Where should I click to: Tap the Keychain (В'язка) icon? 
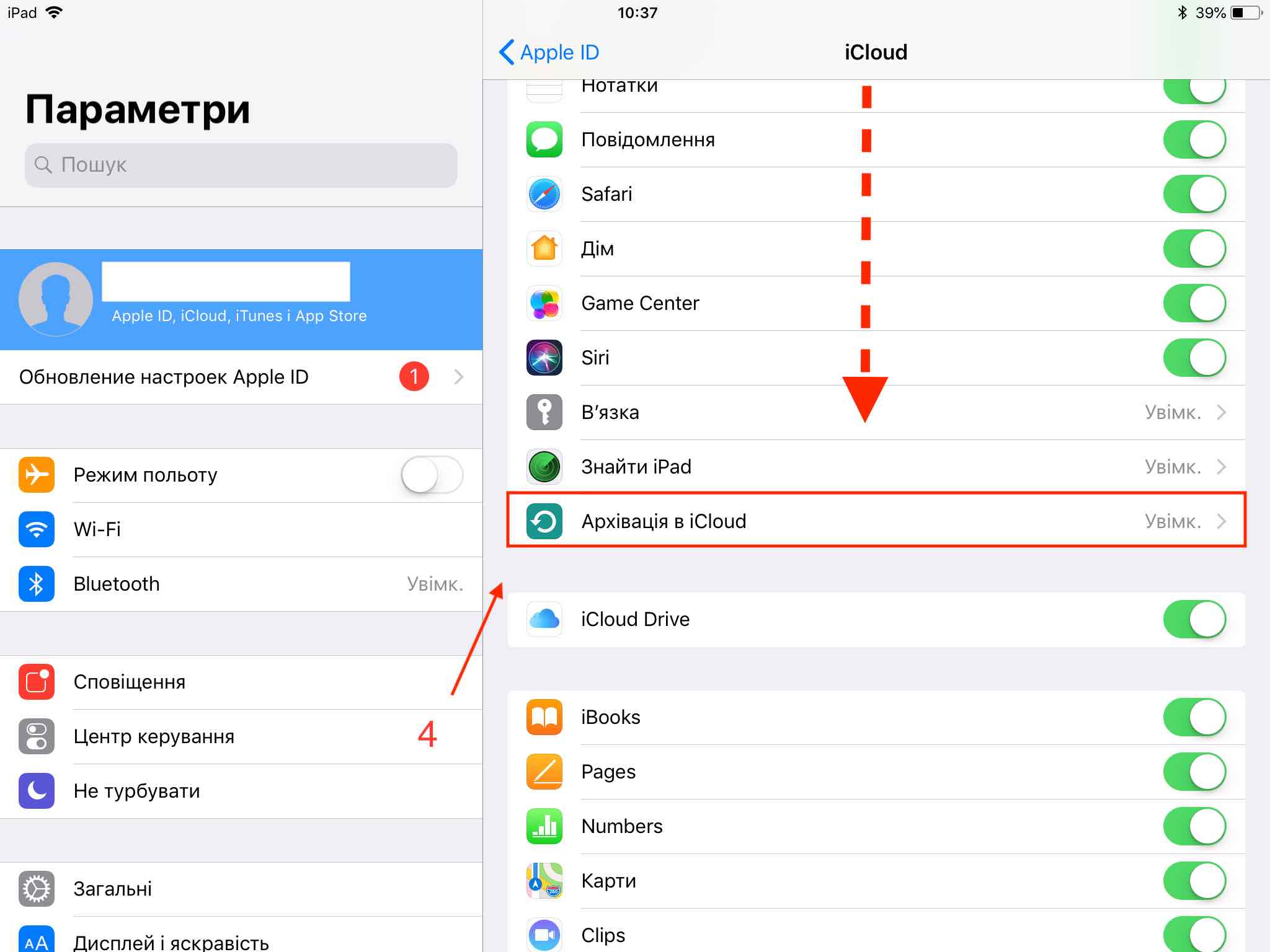point(547,411)
